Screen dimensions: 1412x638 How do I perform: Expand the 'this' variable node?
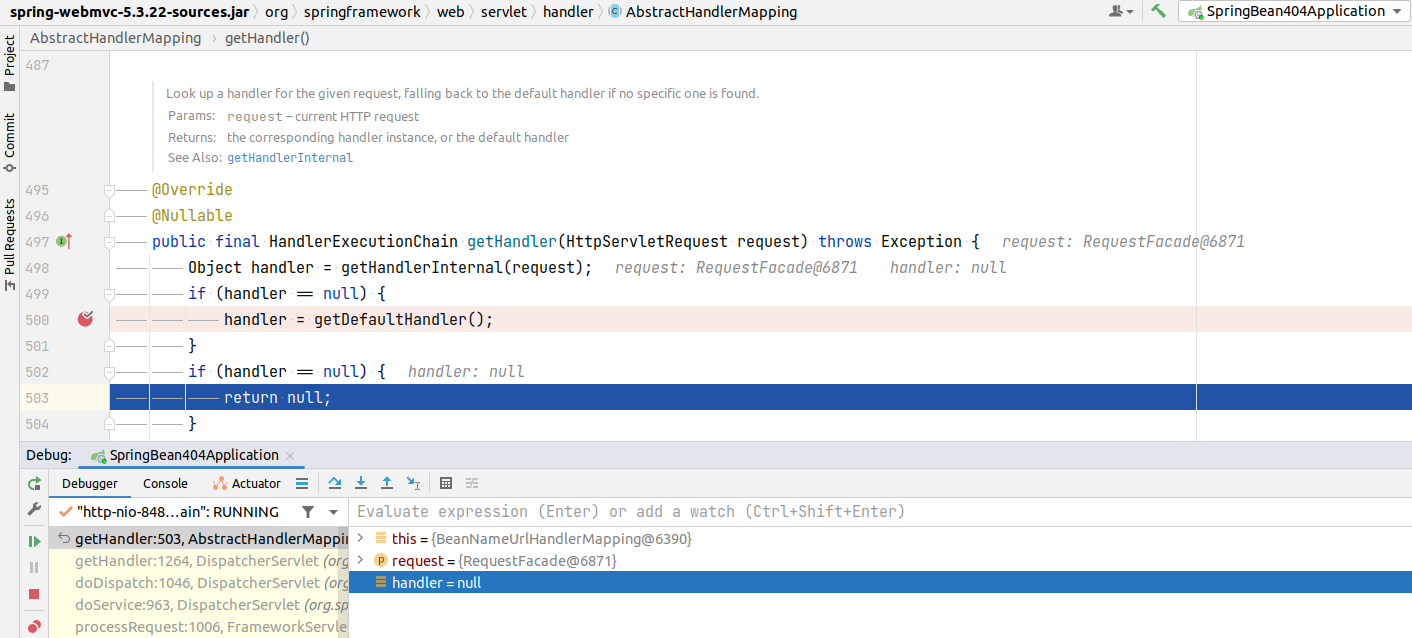(x=361, y=538)
